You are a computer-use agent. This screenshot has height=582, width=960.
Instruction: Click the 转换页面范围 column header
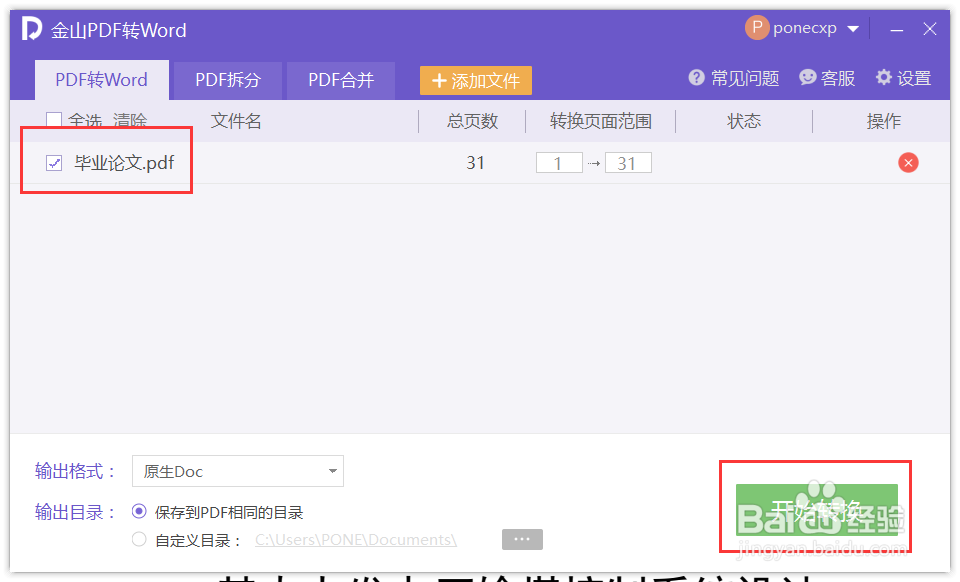601,121
